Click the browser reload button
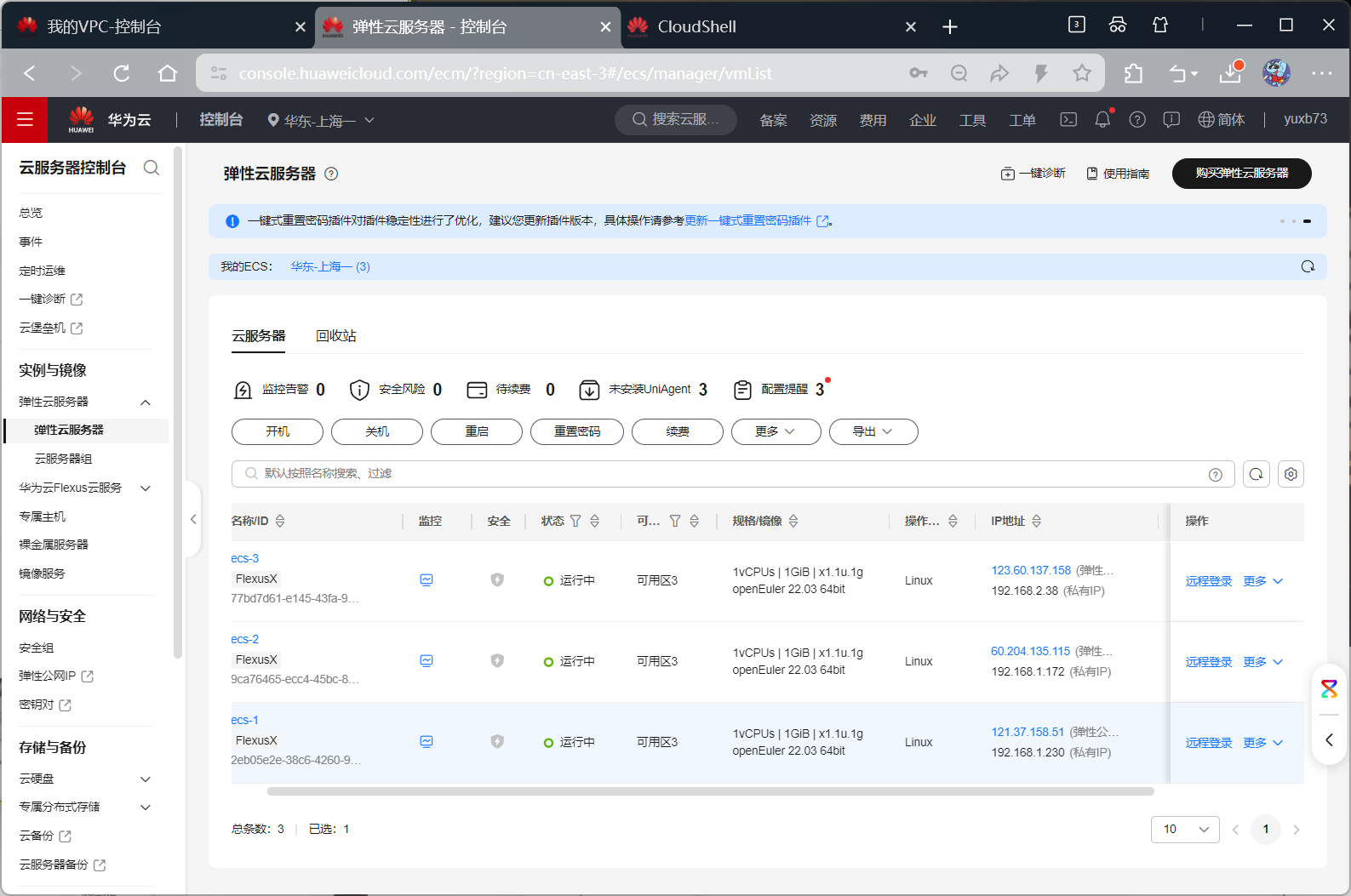 tap(122, 73)
